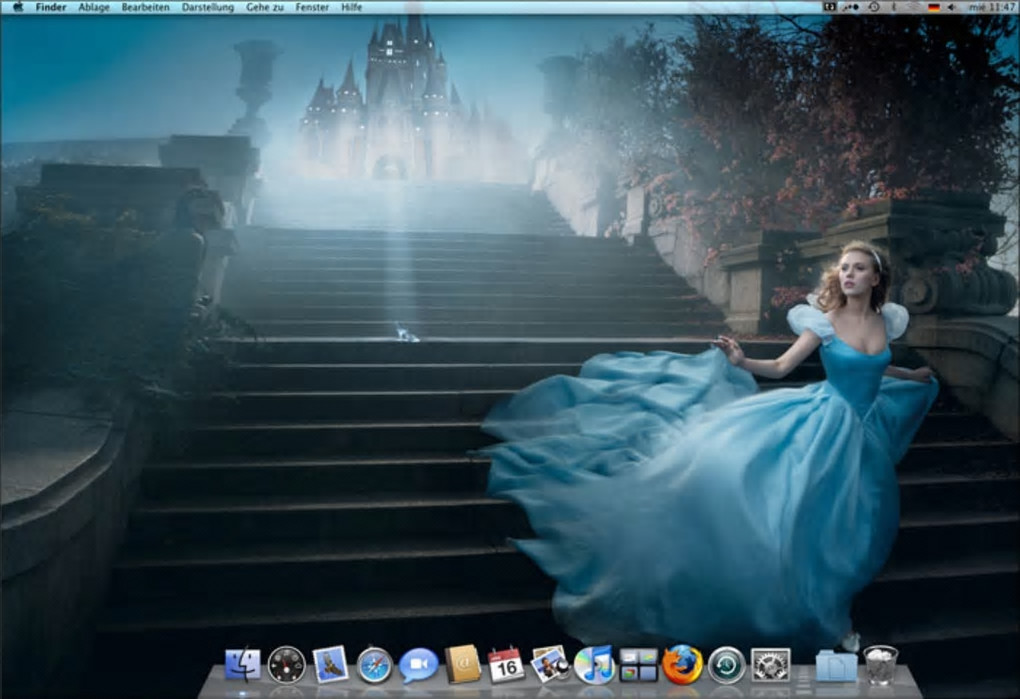Open iChat from the Dock

(x=418, y=666)
